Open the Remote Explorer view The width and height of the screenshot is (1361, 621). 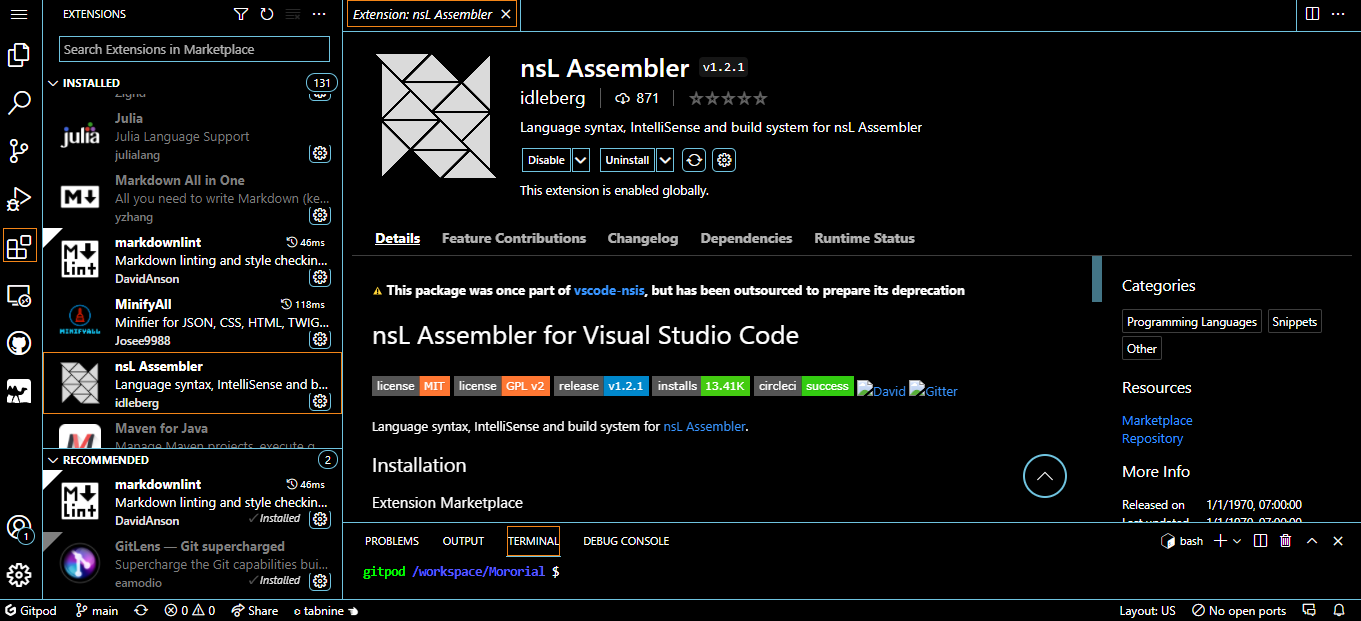pos(19,295)
